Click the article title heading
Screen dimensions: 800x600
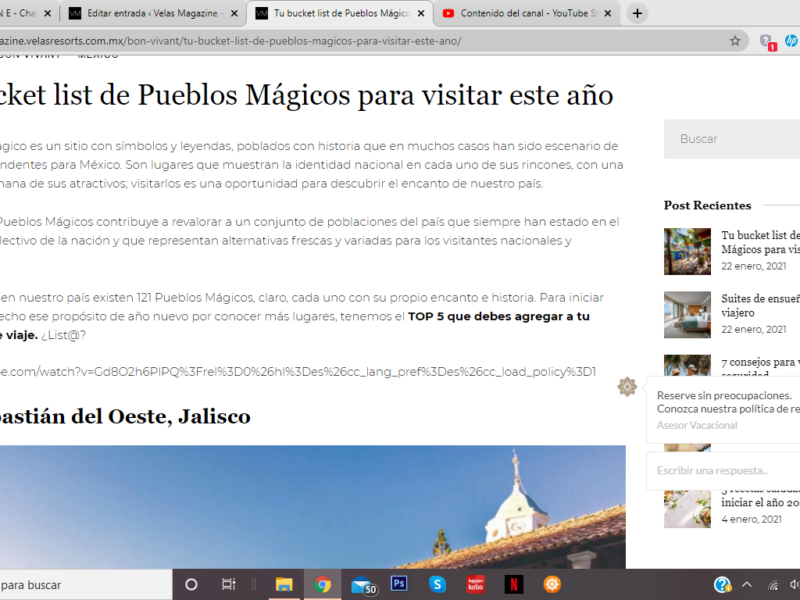pos(306,95)
